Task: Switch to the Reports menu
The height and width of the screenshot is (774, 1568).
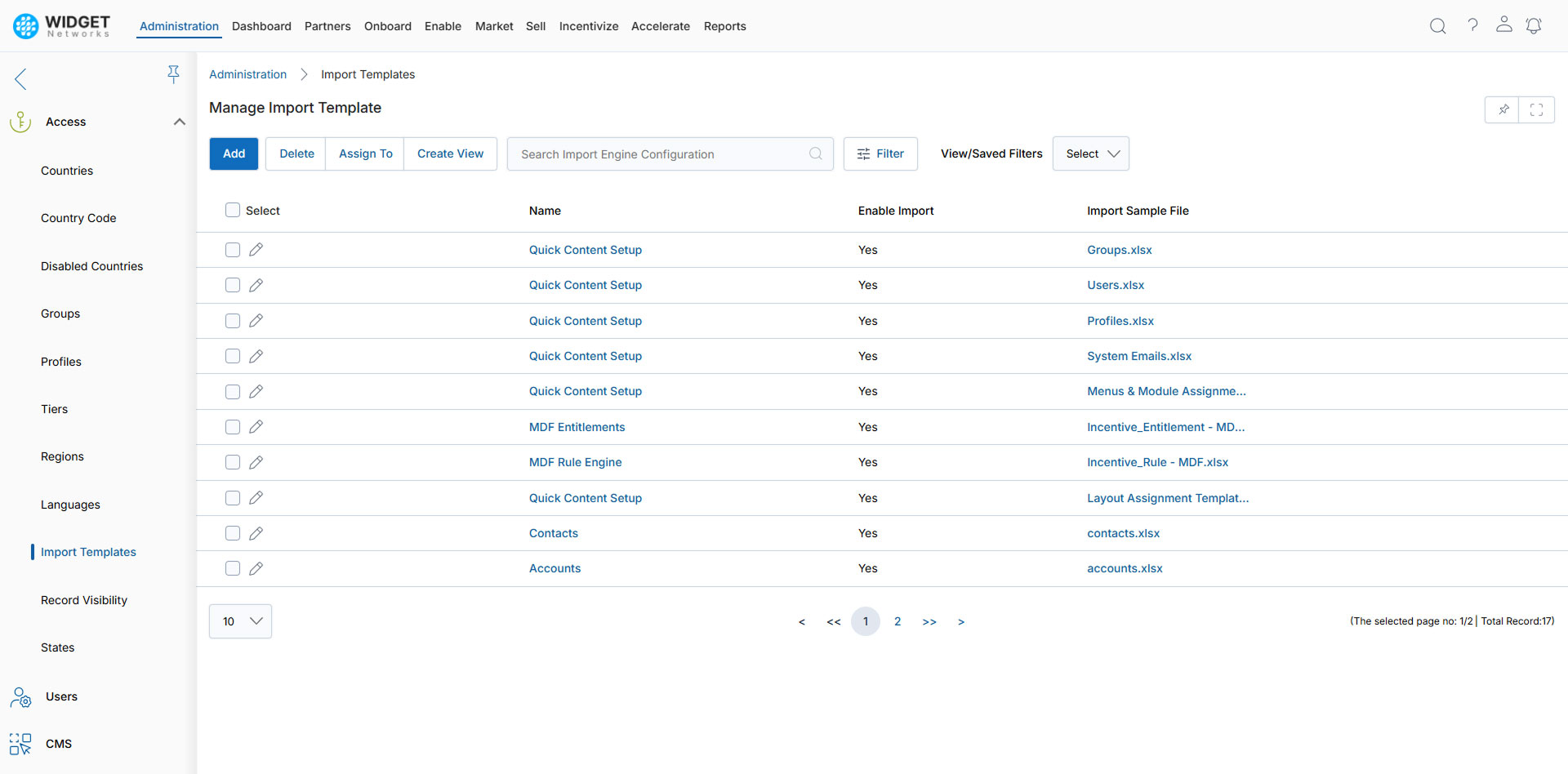Action: point(724,25)
